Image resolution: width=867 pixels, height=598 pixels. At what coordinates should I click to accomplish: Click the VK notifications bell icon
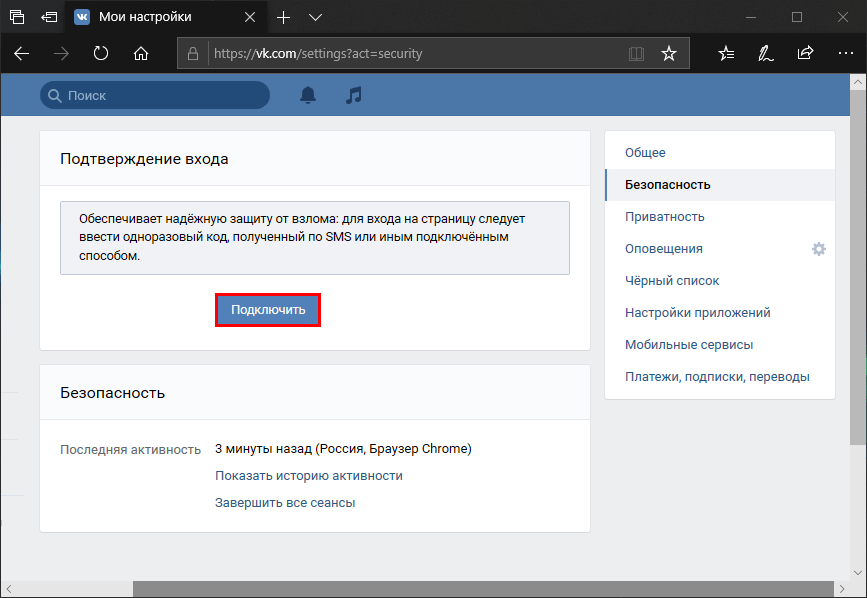tap(308, 95)
